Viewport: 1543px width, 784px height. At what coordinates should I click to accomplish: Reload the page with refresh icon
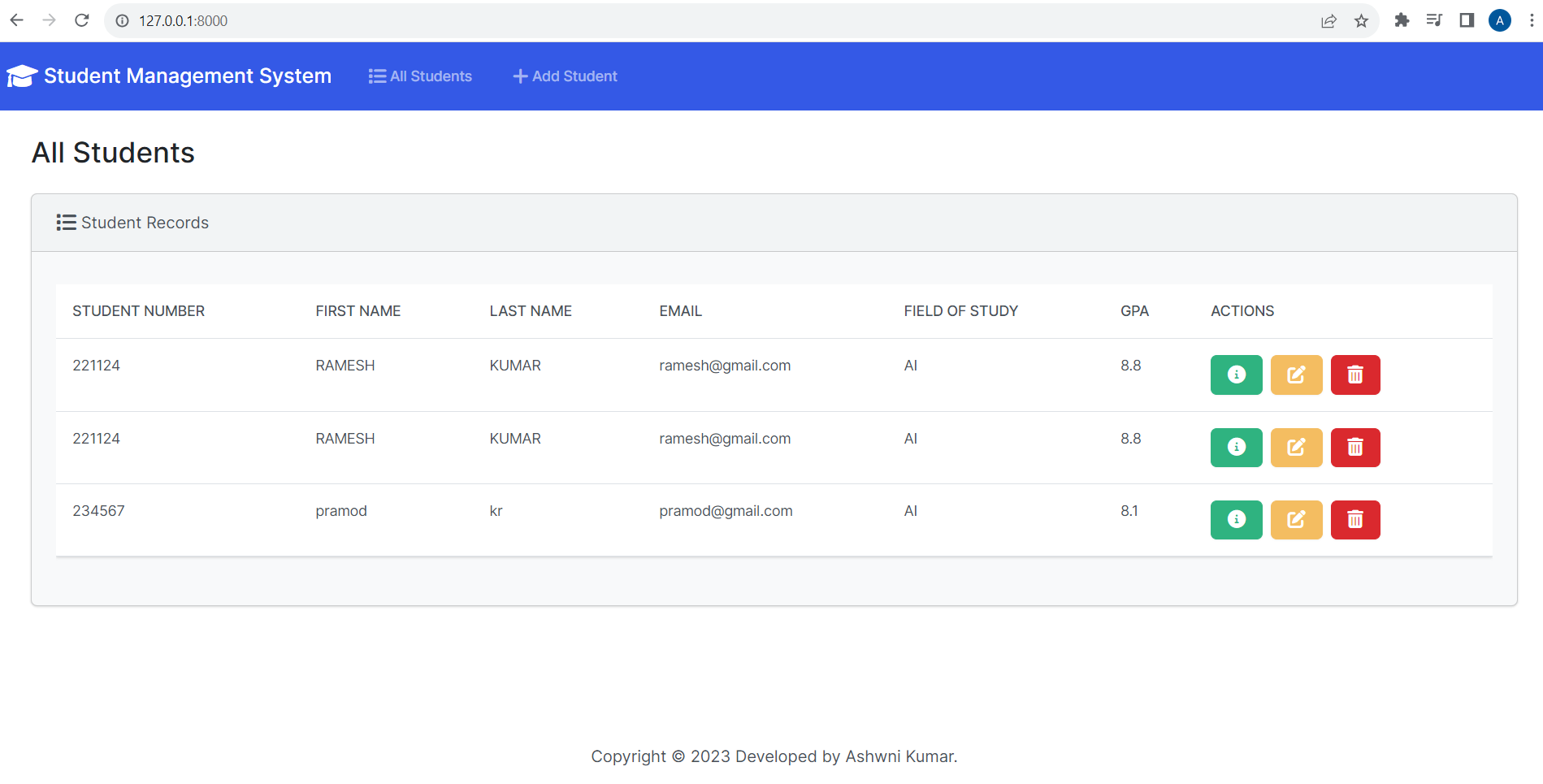coord(82,20)
